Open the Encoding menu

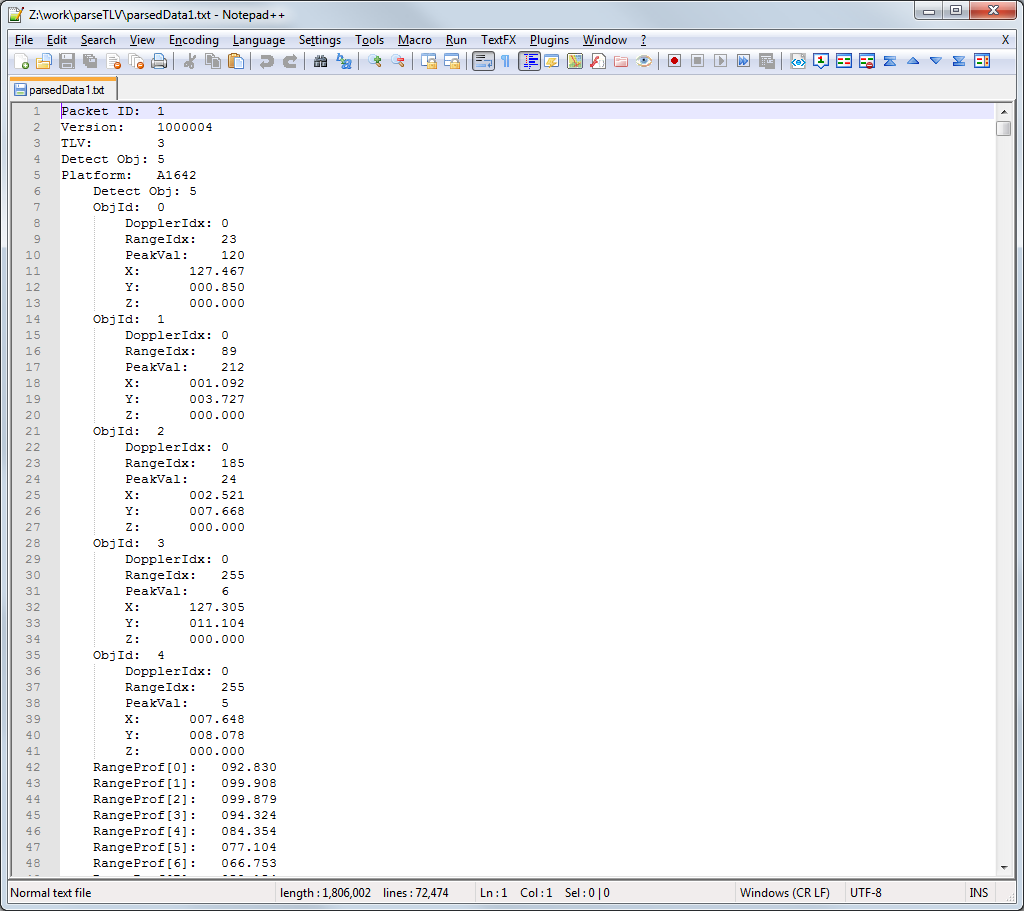coord(193,40)
